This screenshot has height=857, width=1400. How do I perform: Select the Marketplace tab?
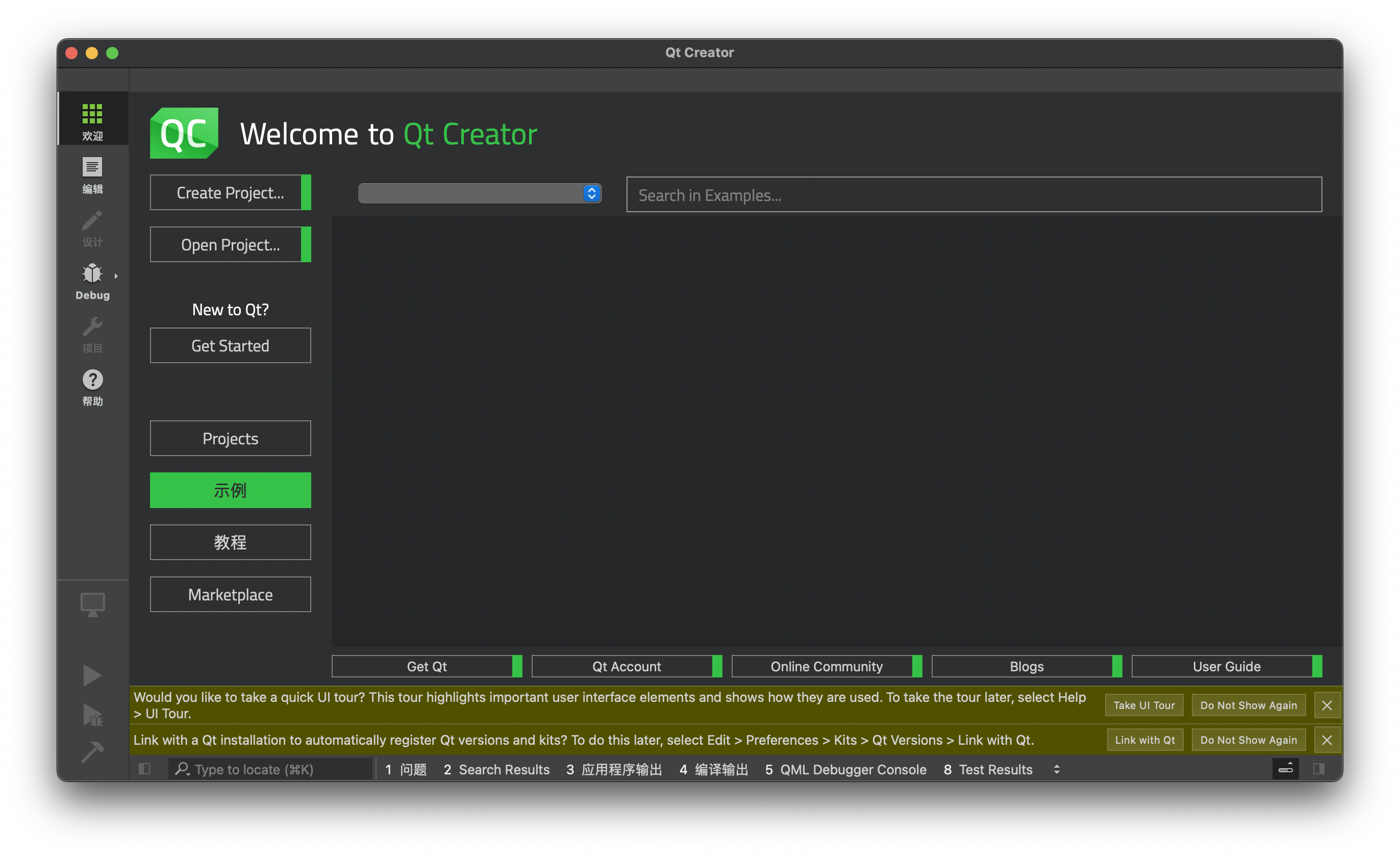click(230, 595)
